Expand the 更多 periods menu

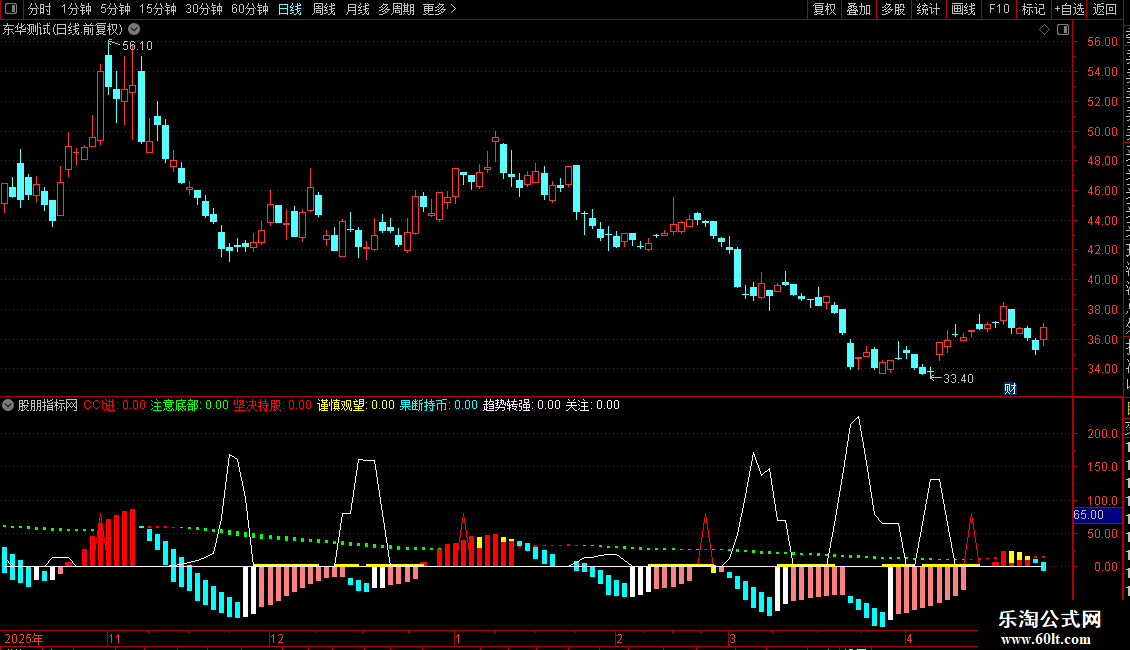(440, 9)
